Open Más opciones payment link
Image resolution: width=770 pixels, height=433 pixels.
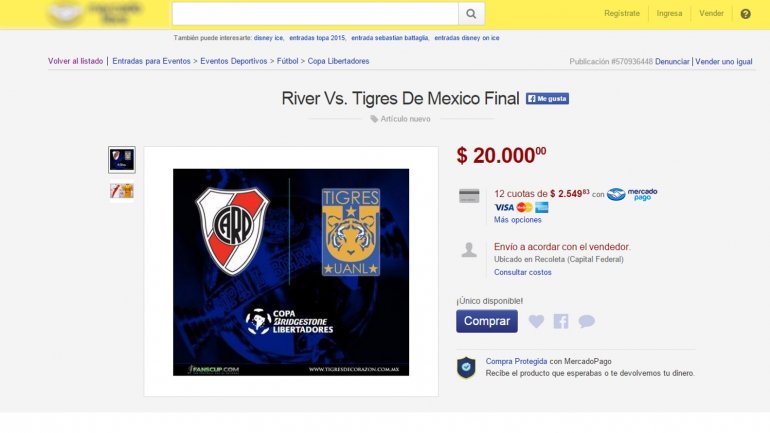click(x=518, y=220)
